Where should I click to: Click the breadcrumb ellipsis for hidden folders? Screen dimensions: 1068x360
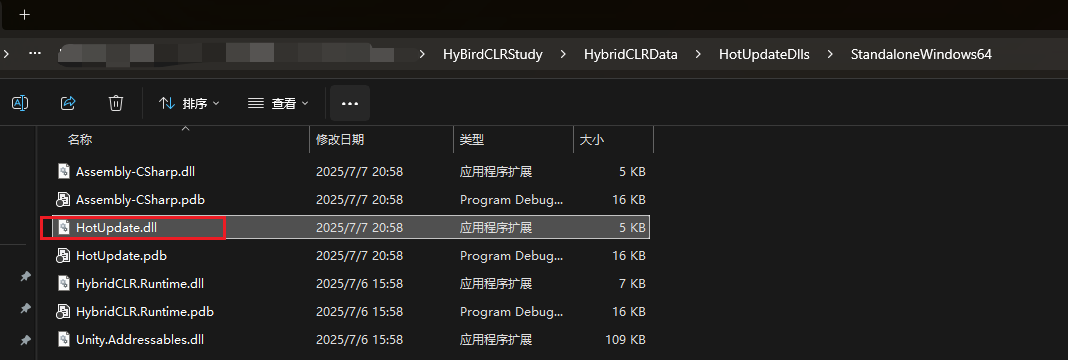point(35,54)
